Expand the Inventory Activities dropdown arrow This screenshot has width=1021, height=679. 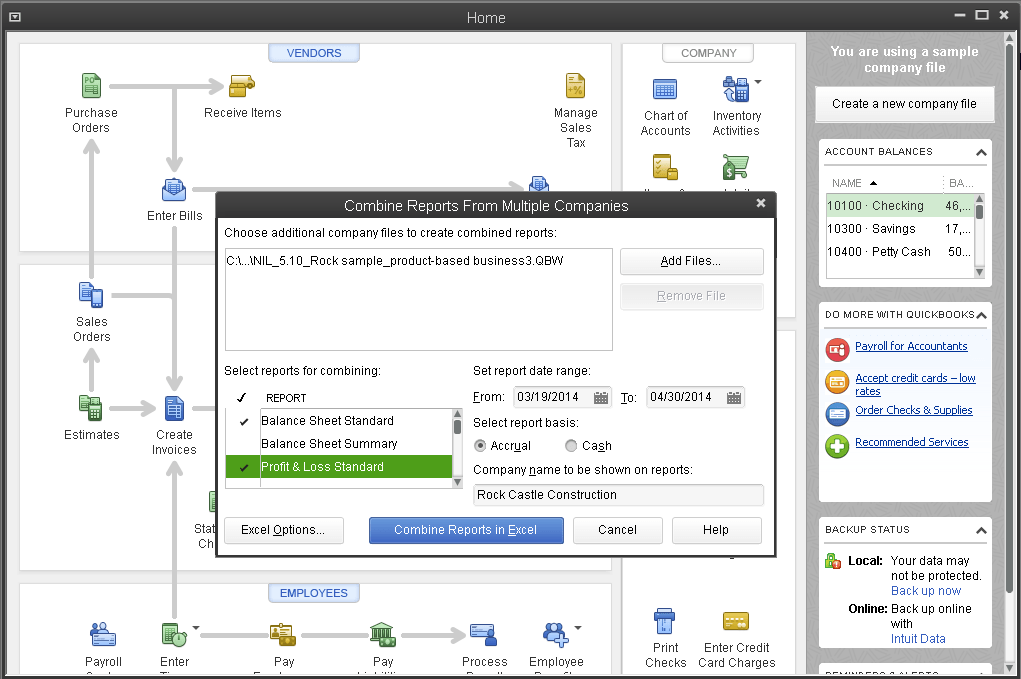pyautogui.click(x=757, y=82)
